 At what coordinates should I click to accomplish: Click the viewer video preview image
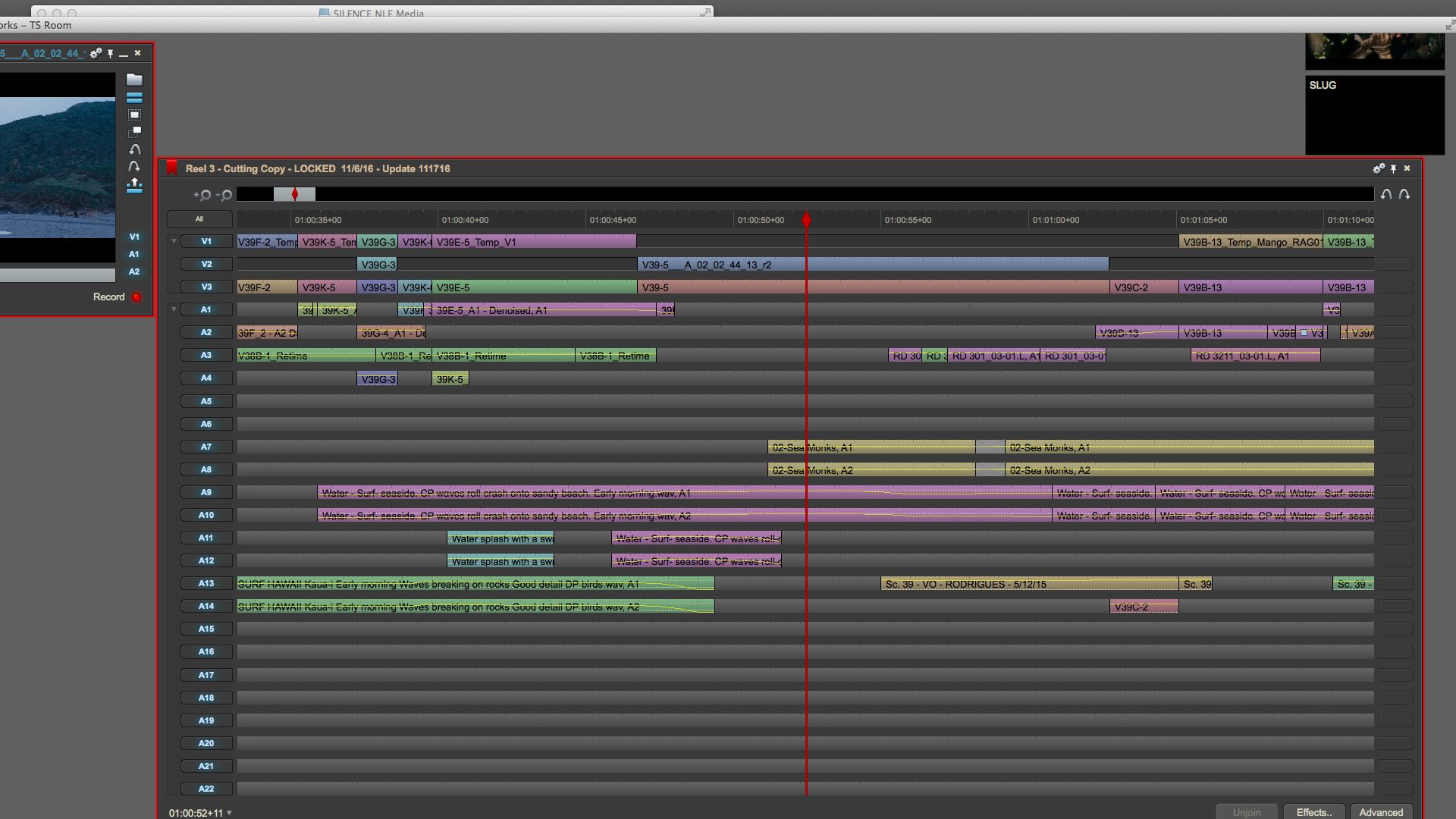click(58, 168)
